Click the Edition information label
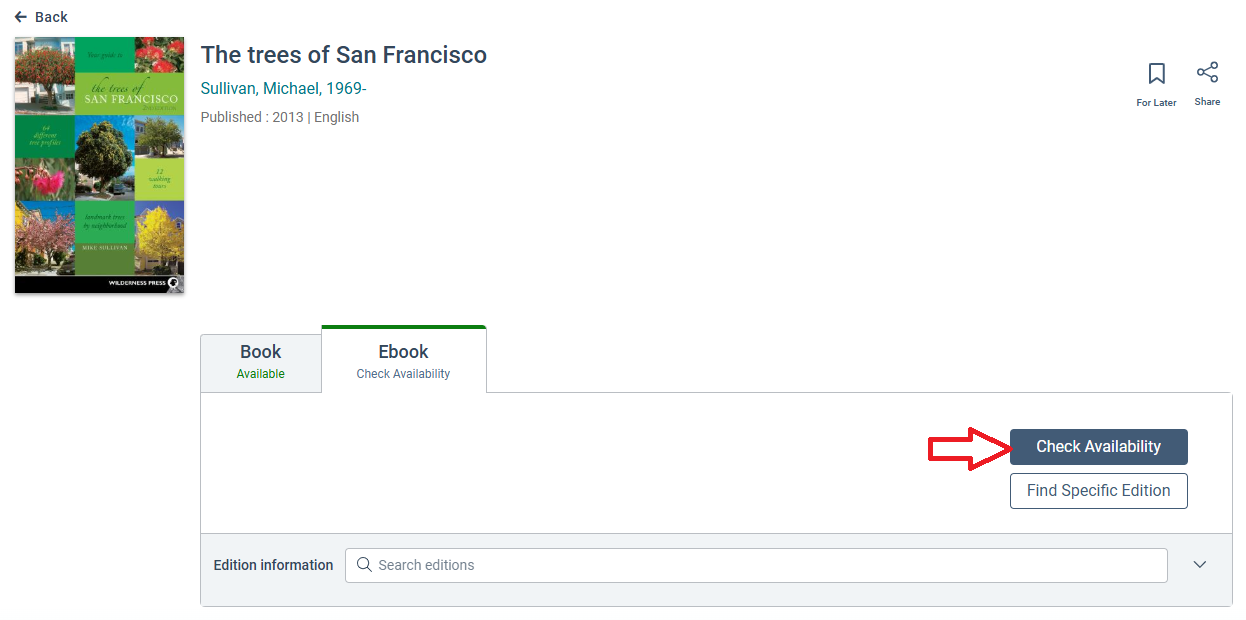This screenshot has height=620, width=1246. point(273,565)
